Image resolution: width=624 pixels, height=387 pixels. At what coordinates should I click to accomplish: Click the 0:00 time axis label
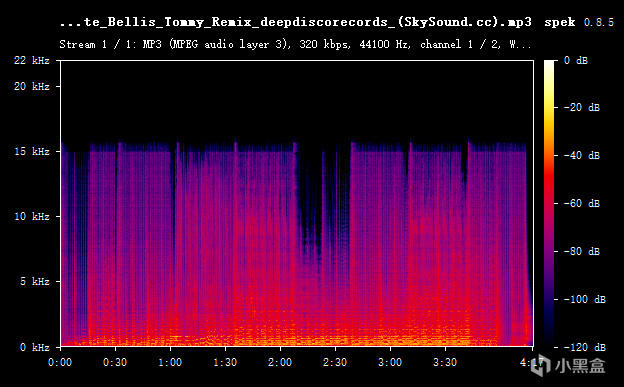pyautogui.click(x=60, y=362)
